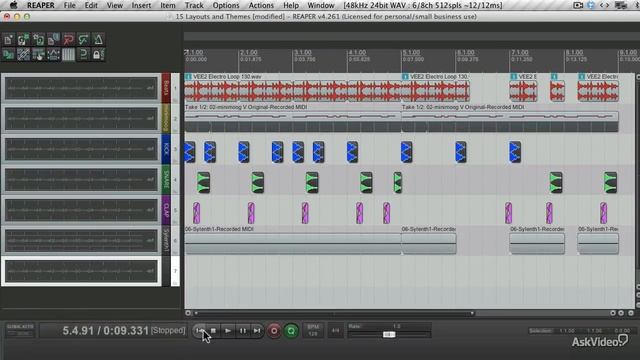Toggle item grouping in the toolbar
Image resolution: width=640 pixels, height=360 pixels.
coord(23,54)
